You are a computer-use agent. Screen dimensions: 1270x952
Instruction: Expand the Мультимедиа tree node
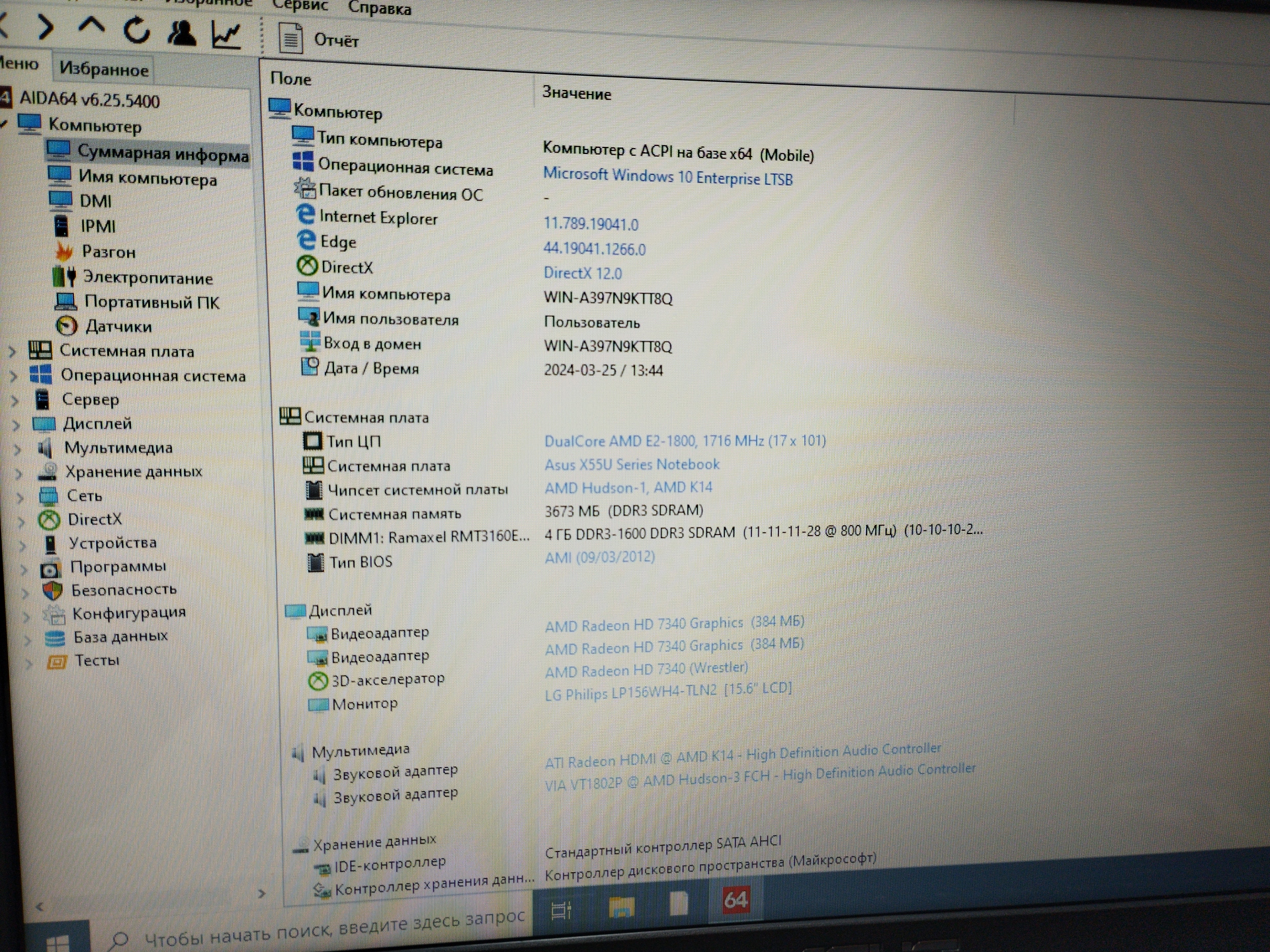tap(18, 449)
